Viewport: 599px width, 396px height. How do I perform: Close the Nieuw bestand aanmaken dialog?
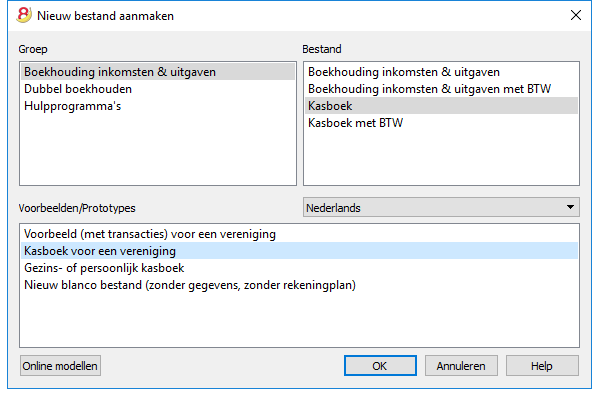(x=576, y=15)
